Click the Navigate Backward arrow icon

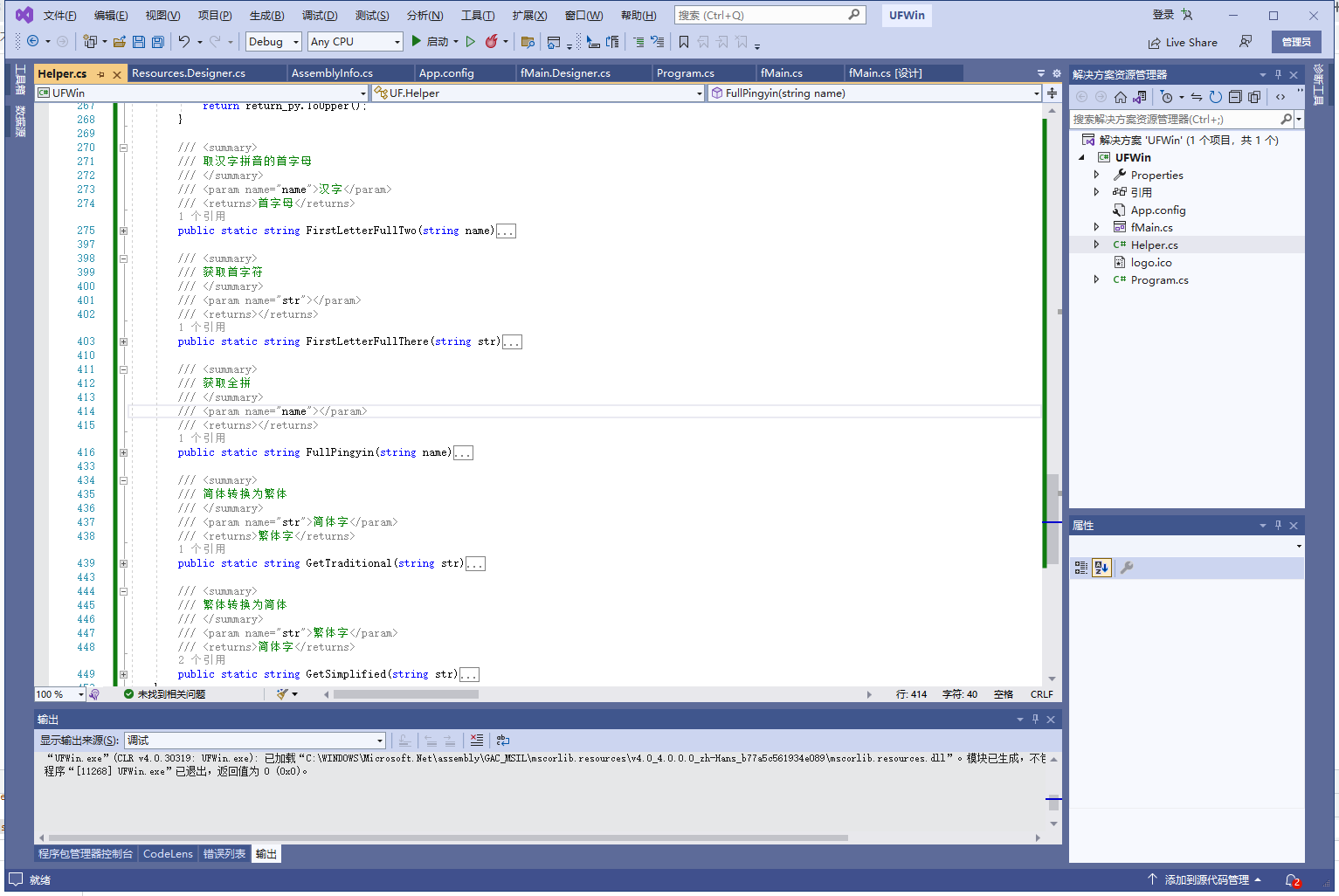(33, 41)
